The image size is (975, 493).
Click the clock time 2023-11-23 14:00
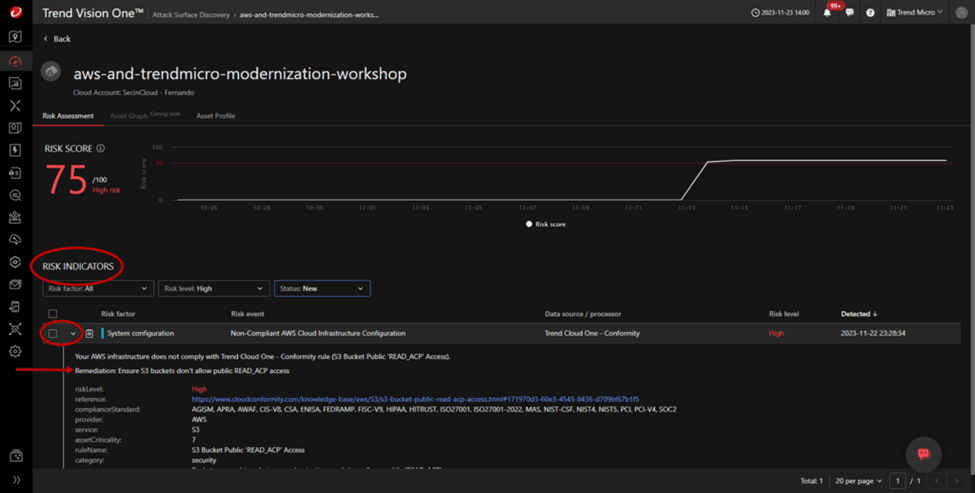[780, 12]
